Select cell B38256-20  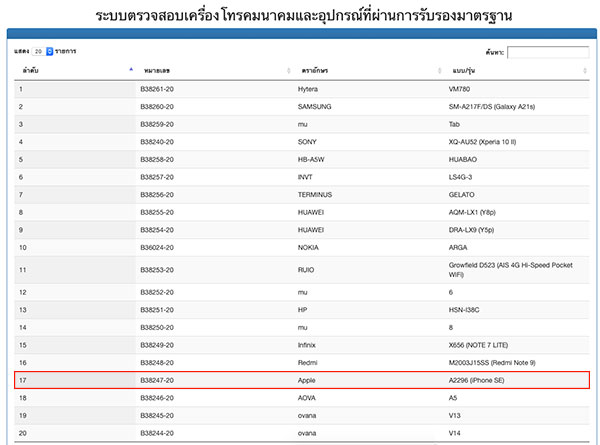(x=157, y=195)
